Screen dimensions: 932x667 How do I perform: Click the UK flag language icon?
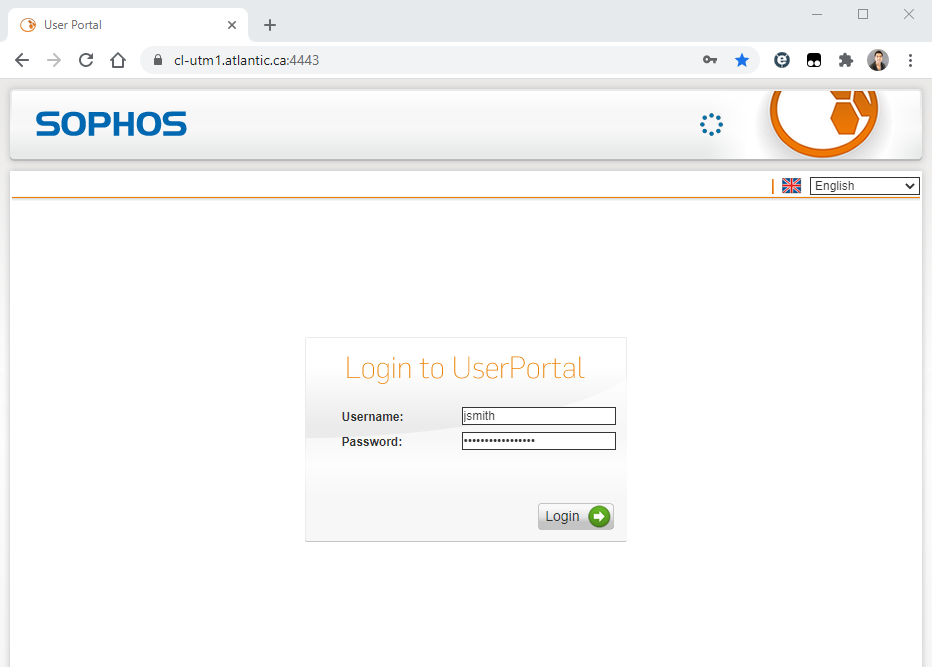[791, 186]
